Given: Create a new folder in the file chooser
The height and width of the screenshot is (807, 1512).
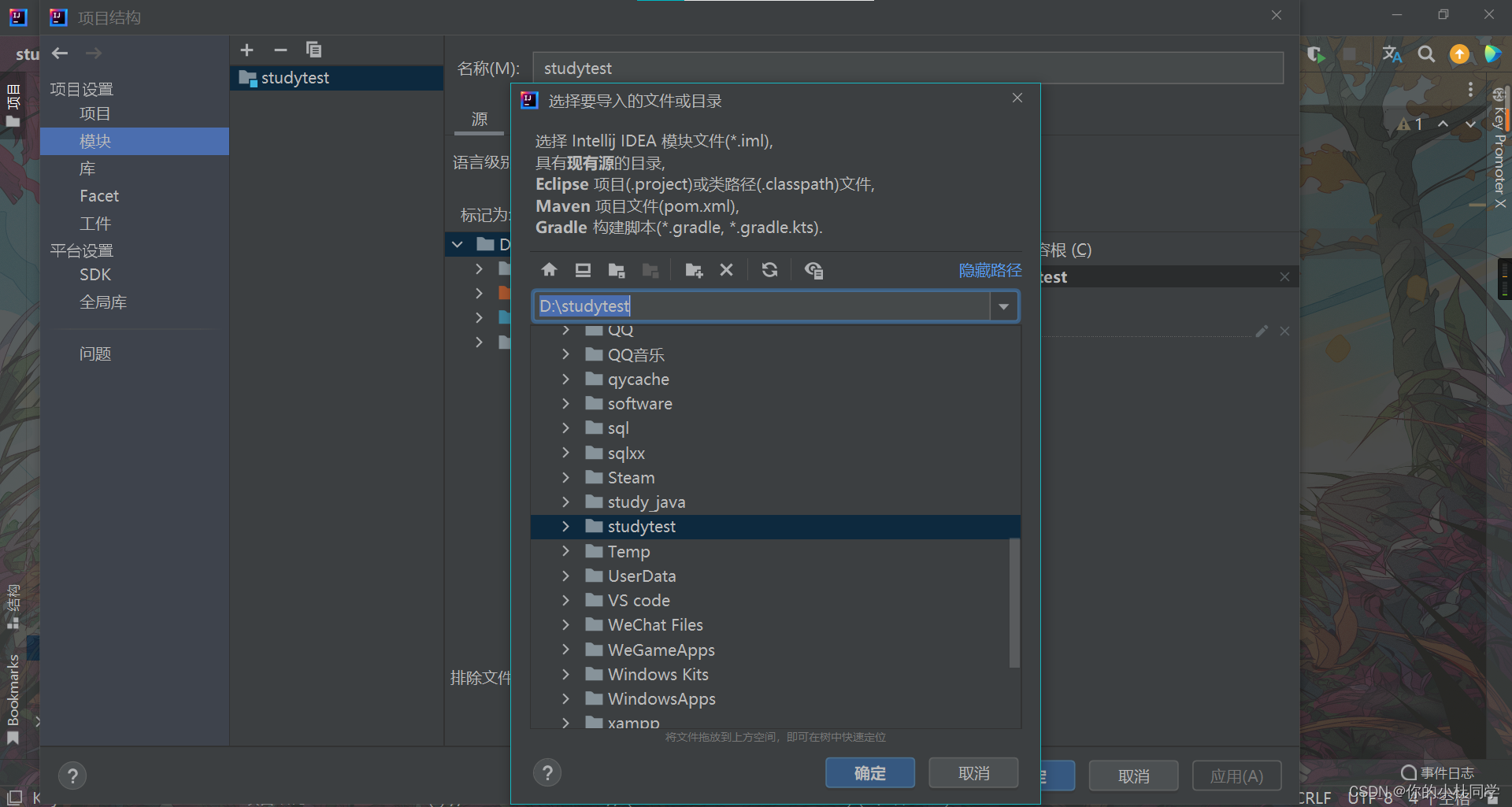Looking at the screenshot, I should (x=693, y=269).
